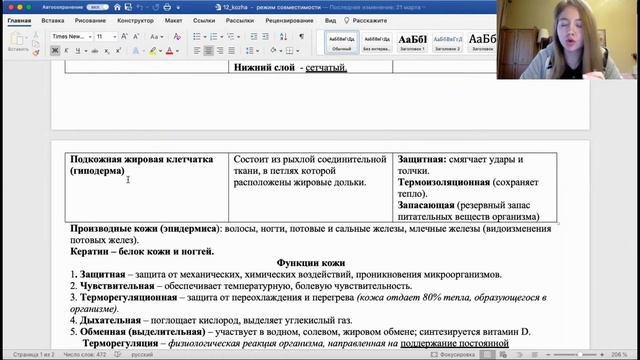Viewport: 640px width, 360px height.
Task: Apply text effects blue A icon
Action: pyautogui.click(x=136, y=51)
